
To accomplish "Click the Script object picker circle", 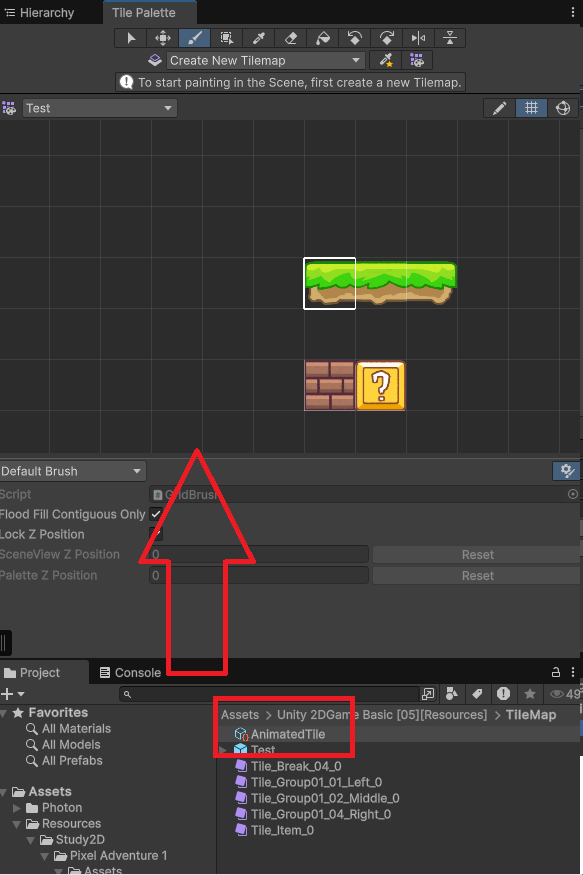I will (572, 494).
